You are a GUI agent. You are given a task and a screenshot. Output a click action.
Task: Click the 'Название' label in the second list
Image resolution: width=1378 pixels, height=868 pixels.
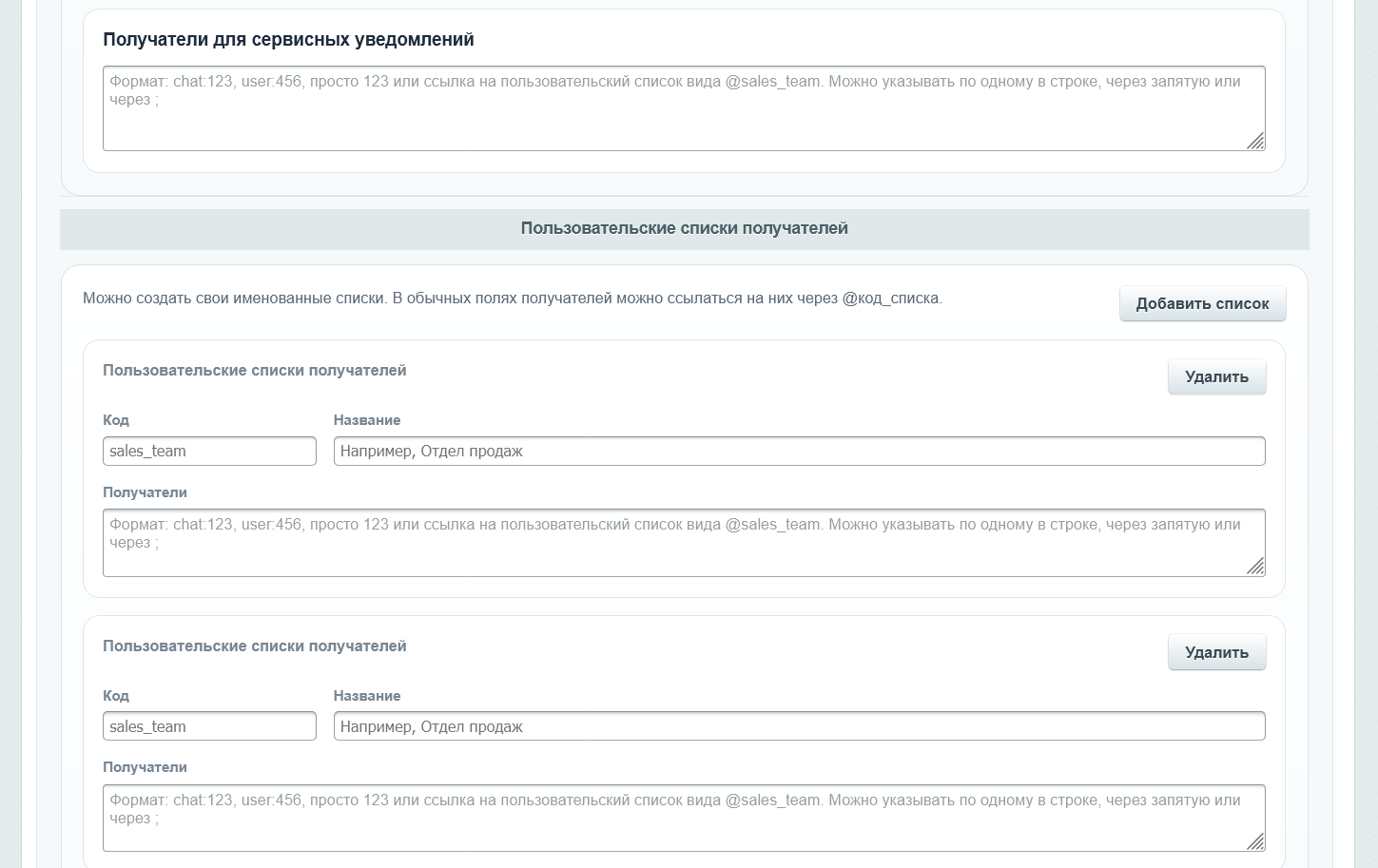click(367, 696)
